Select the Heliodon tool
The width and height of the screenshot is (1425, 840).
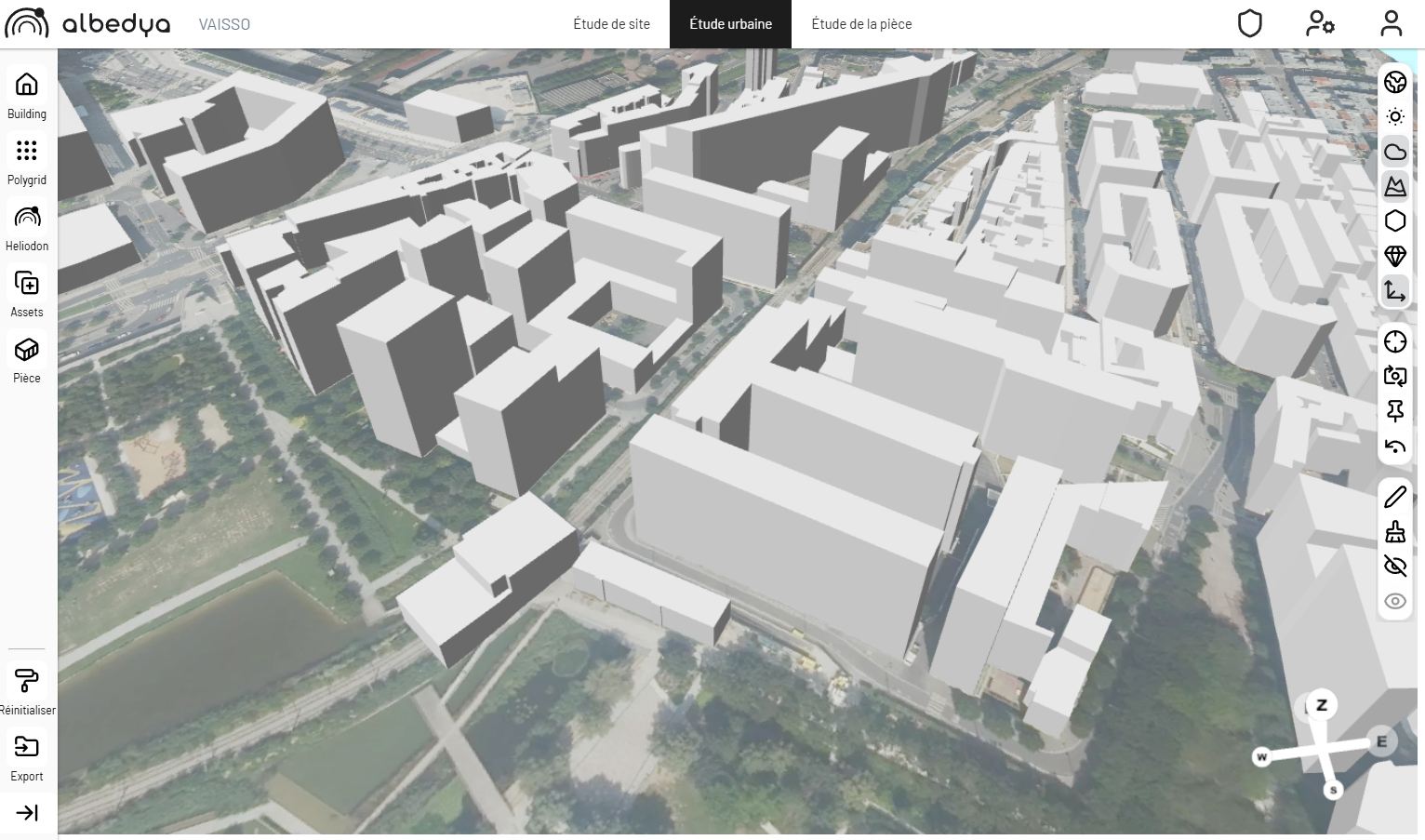pos(27,228)
